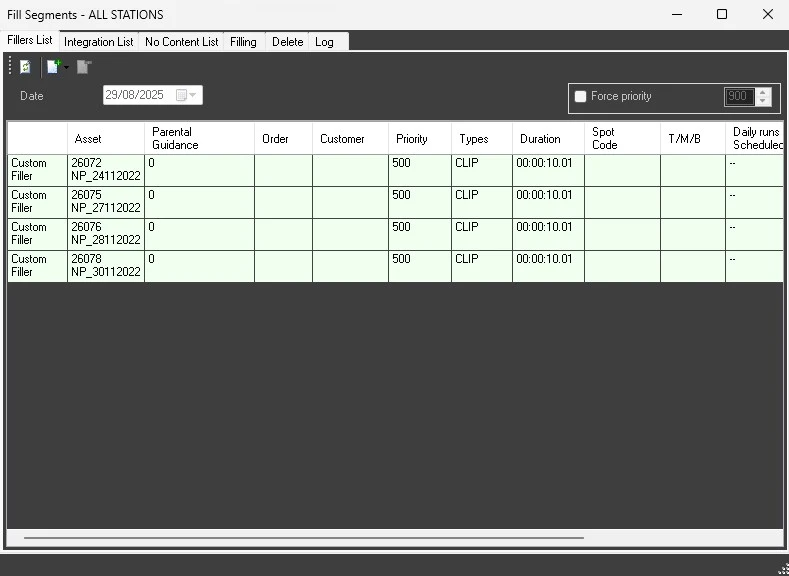
Task: Click the greyed-out delete filler icon
Action: pos(84,67)
